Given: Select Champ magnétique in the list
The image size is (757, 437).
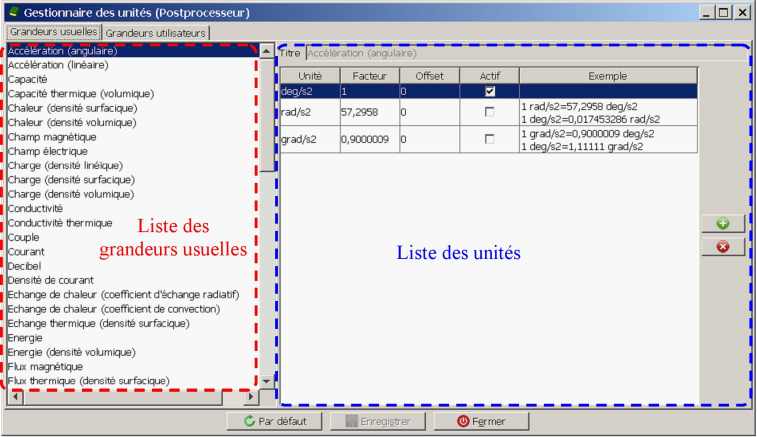Looking at the screenshot, I should tap(52, 137).
